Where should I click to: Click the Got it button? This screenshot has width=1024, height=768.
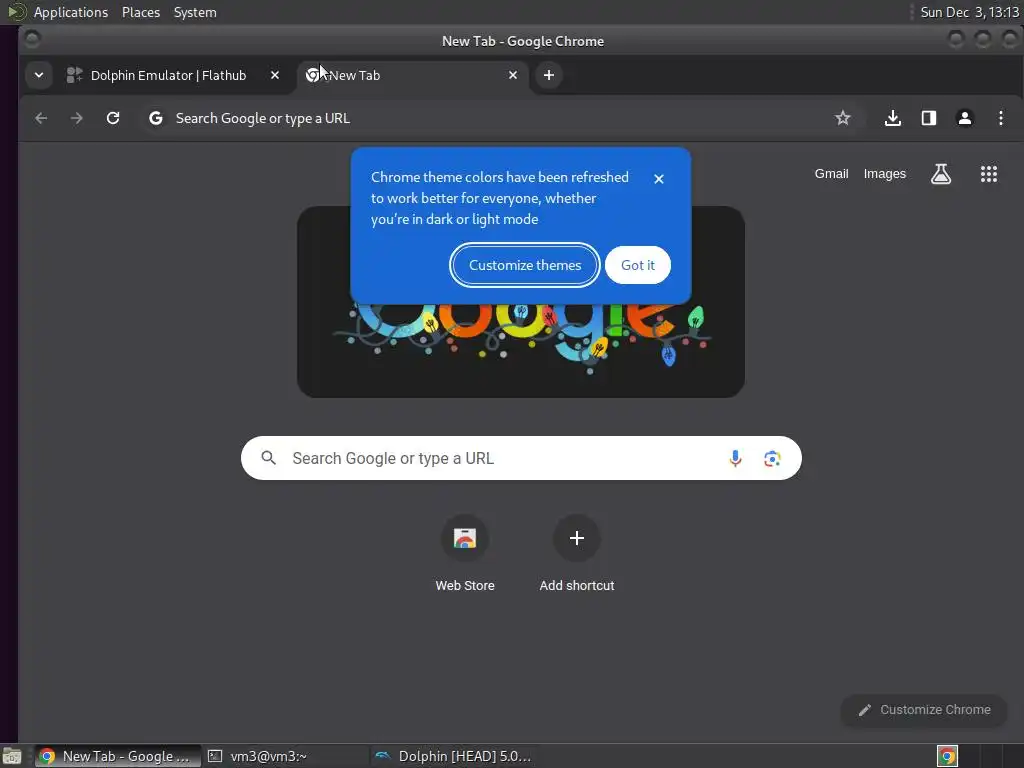pos(637,265)
